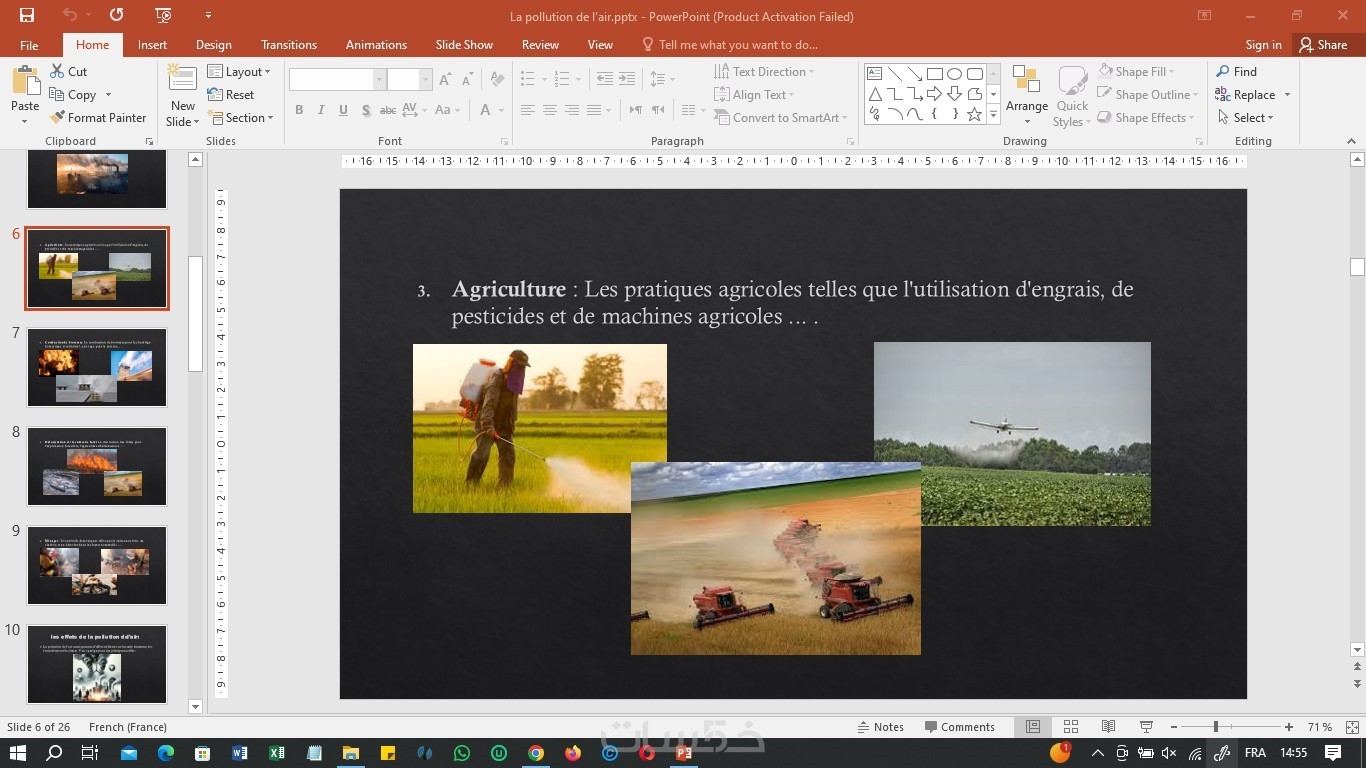Viewport: 1366px width, 768px height.
Task: Click the Reset slide button
Action: point(231,95)
